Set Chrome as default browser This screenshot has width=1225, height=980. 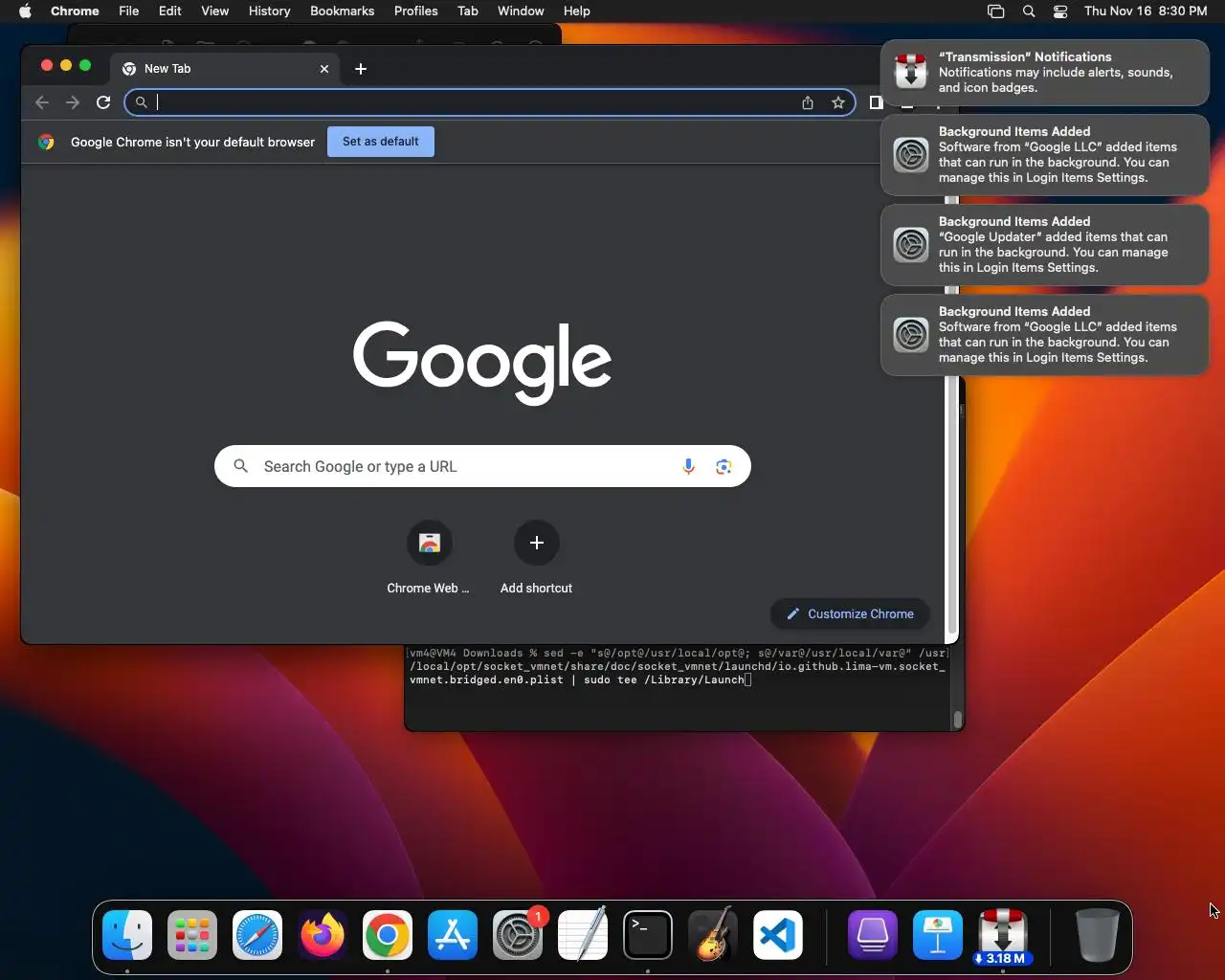pos(381,142)
